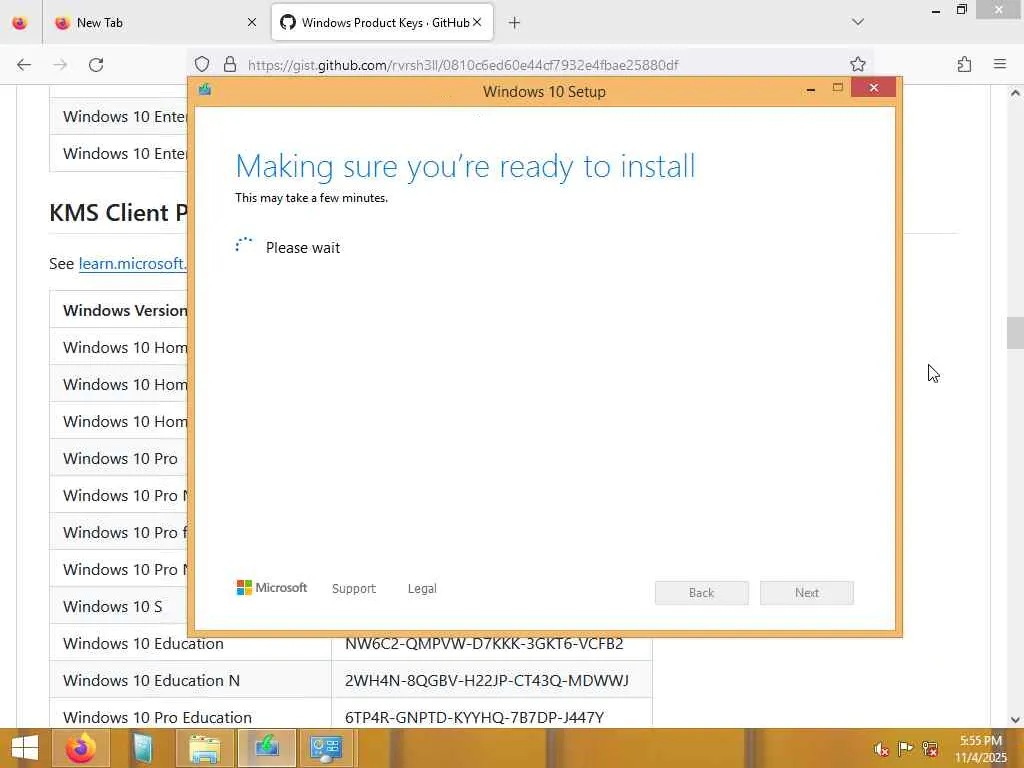Open the Support link in Setup
Viewport: 1024px width, 768px height.
354,588
